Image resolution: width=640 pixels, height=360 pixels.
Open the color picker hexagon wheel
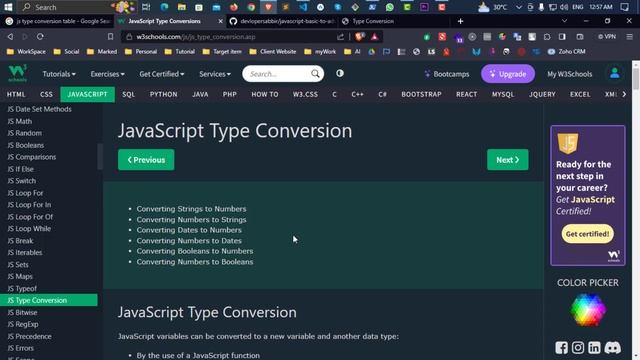pos(588,310)
